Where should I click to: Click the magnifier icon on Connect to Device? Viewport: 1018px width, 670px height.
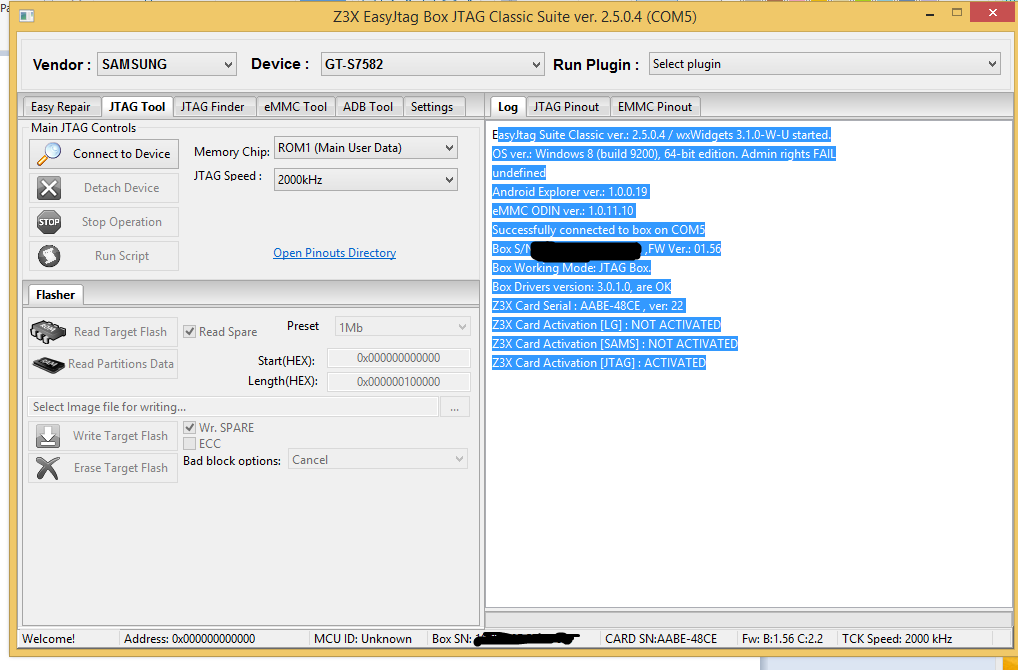(49, 154)
